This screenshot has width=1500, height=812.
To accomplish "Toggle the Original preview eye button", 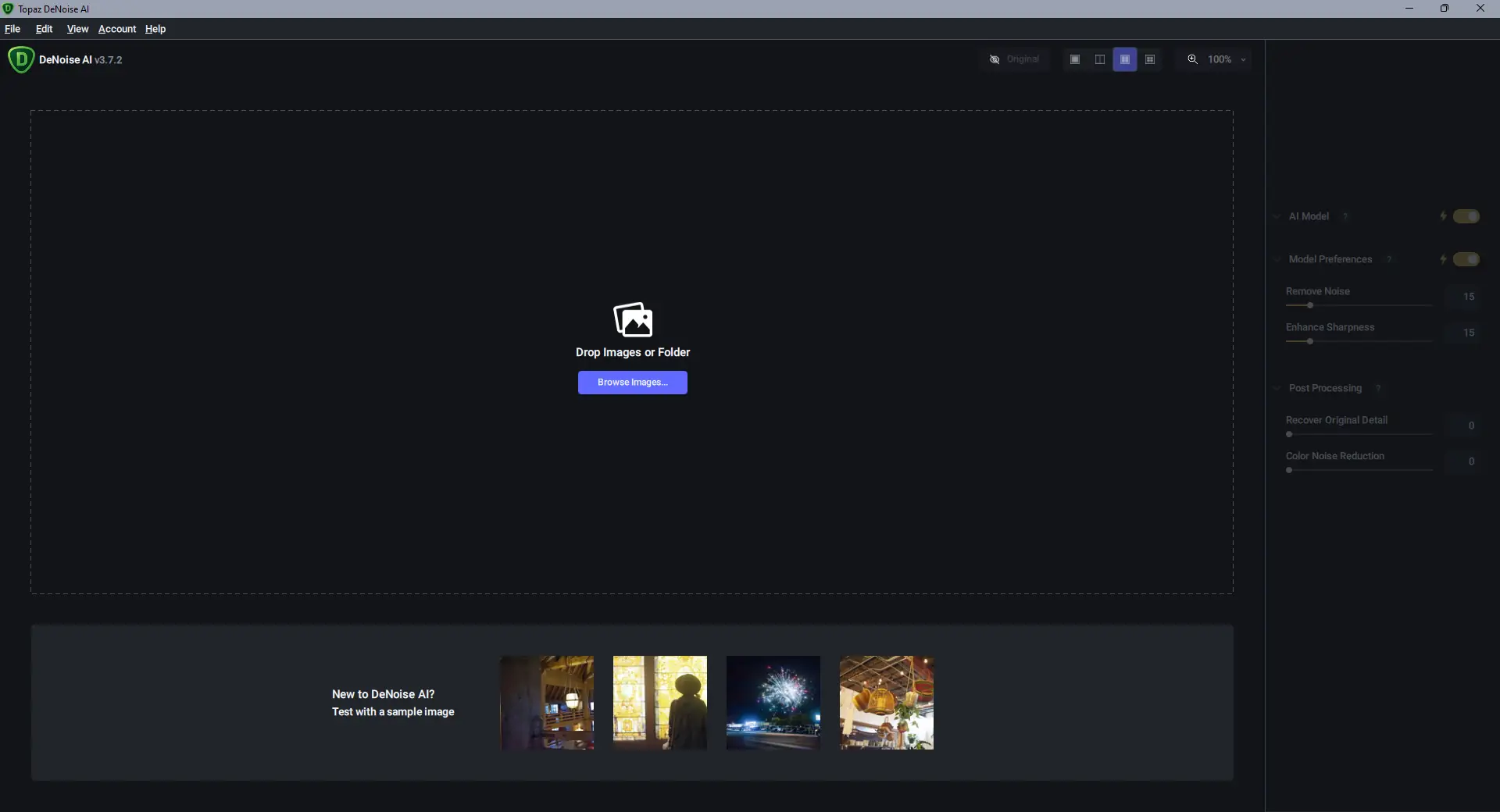I will [x=1014, y=59].
